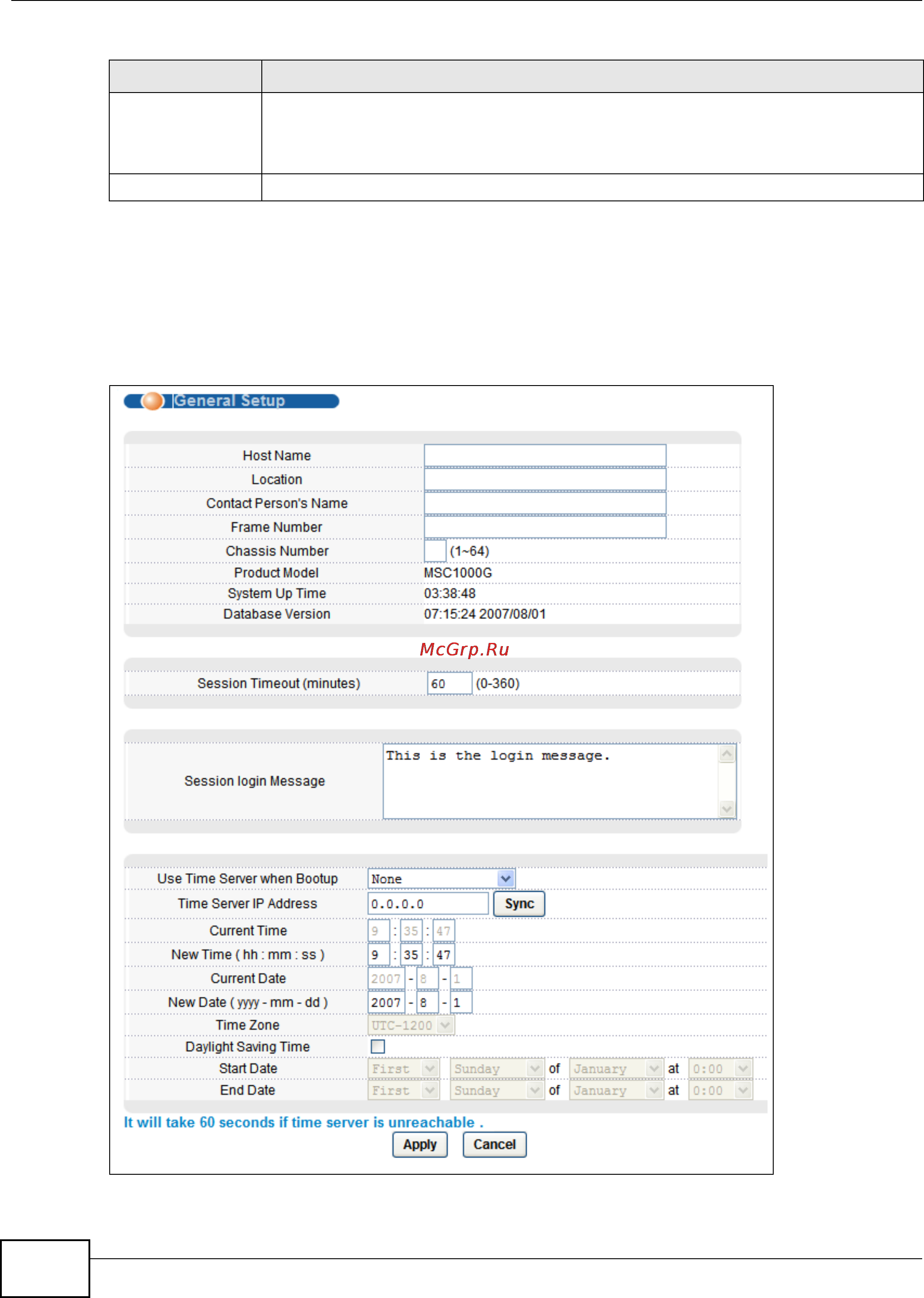The image size is (924, 1298).
Task: Open the Use Time Server when Bootup dropdown
Action: (441, 879)
